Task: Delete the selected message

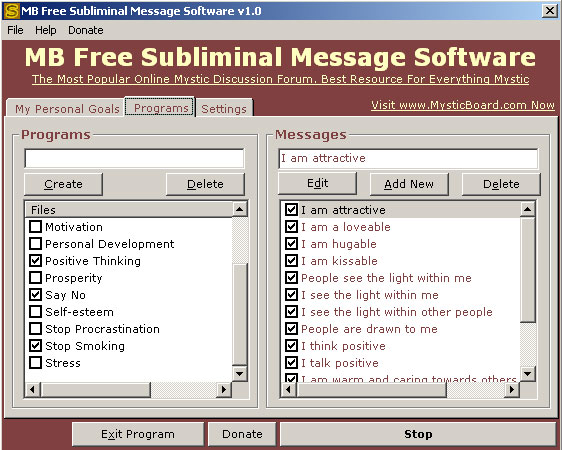Action: (x=501, y=184)
